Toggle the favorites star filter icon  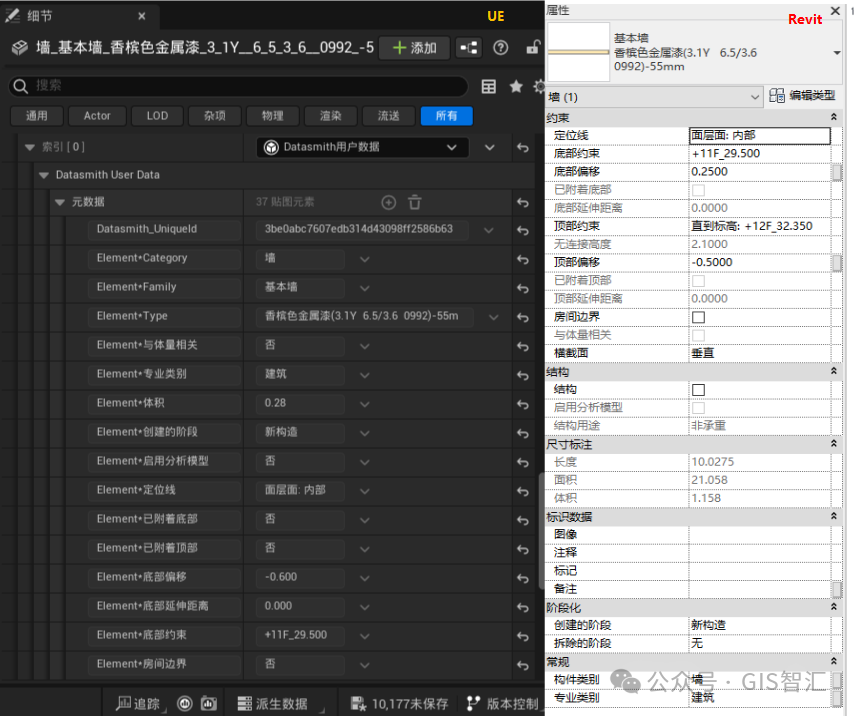click(516, 87)
